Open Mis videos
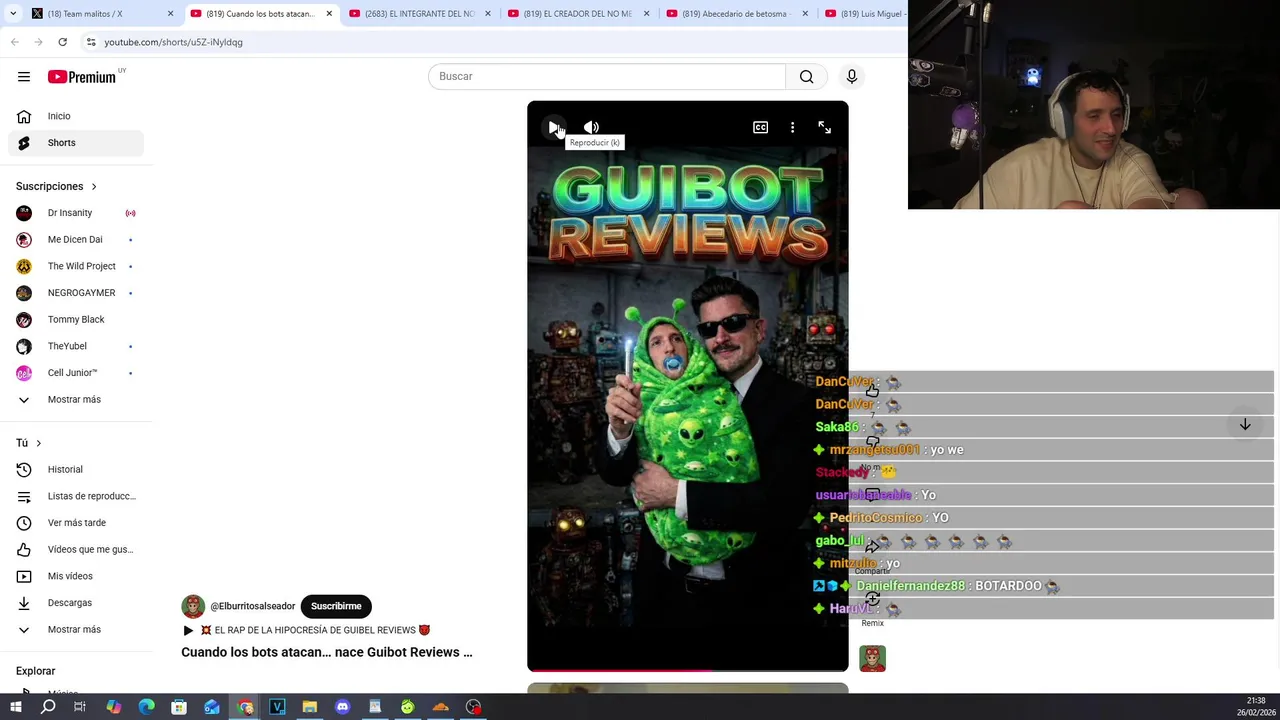The height and width of the screenshot is (720, 1280). pos(76,576)
